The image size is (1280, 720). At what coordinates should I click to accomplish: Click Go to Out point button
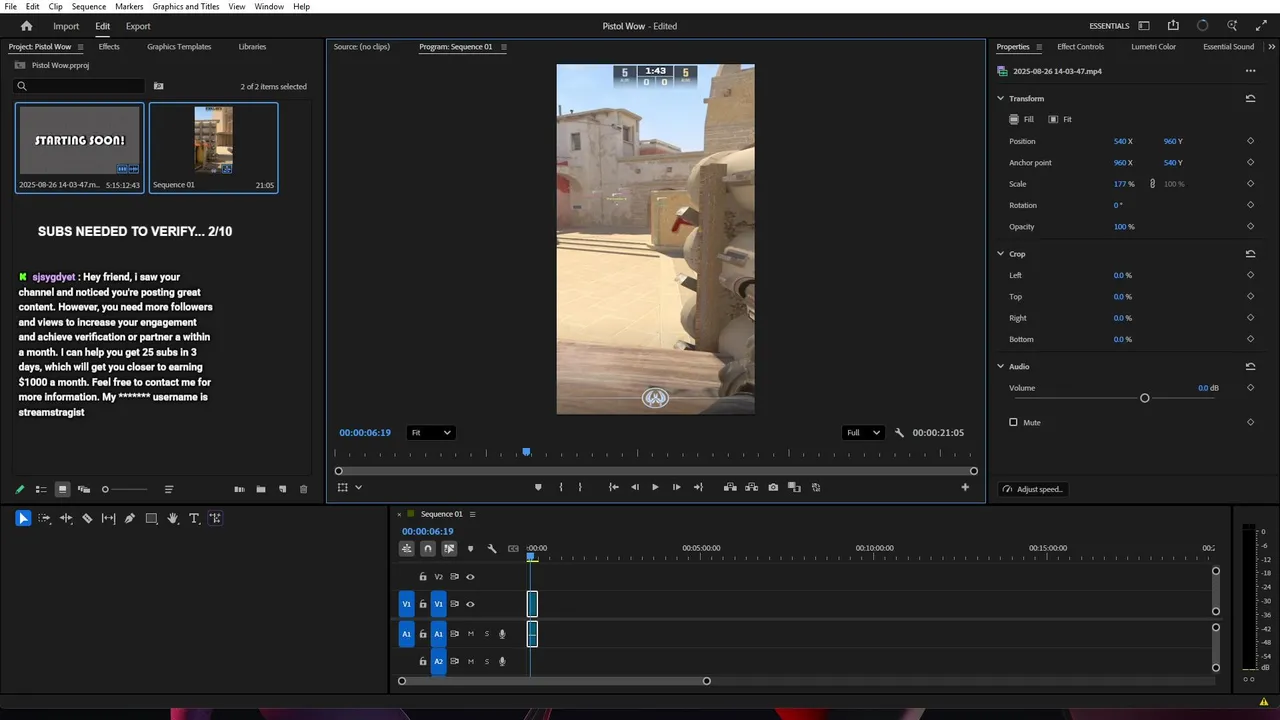[x=698, y=487]
